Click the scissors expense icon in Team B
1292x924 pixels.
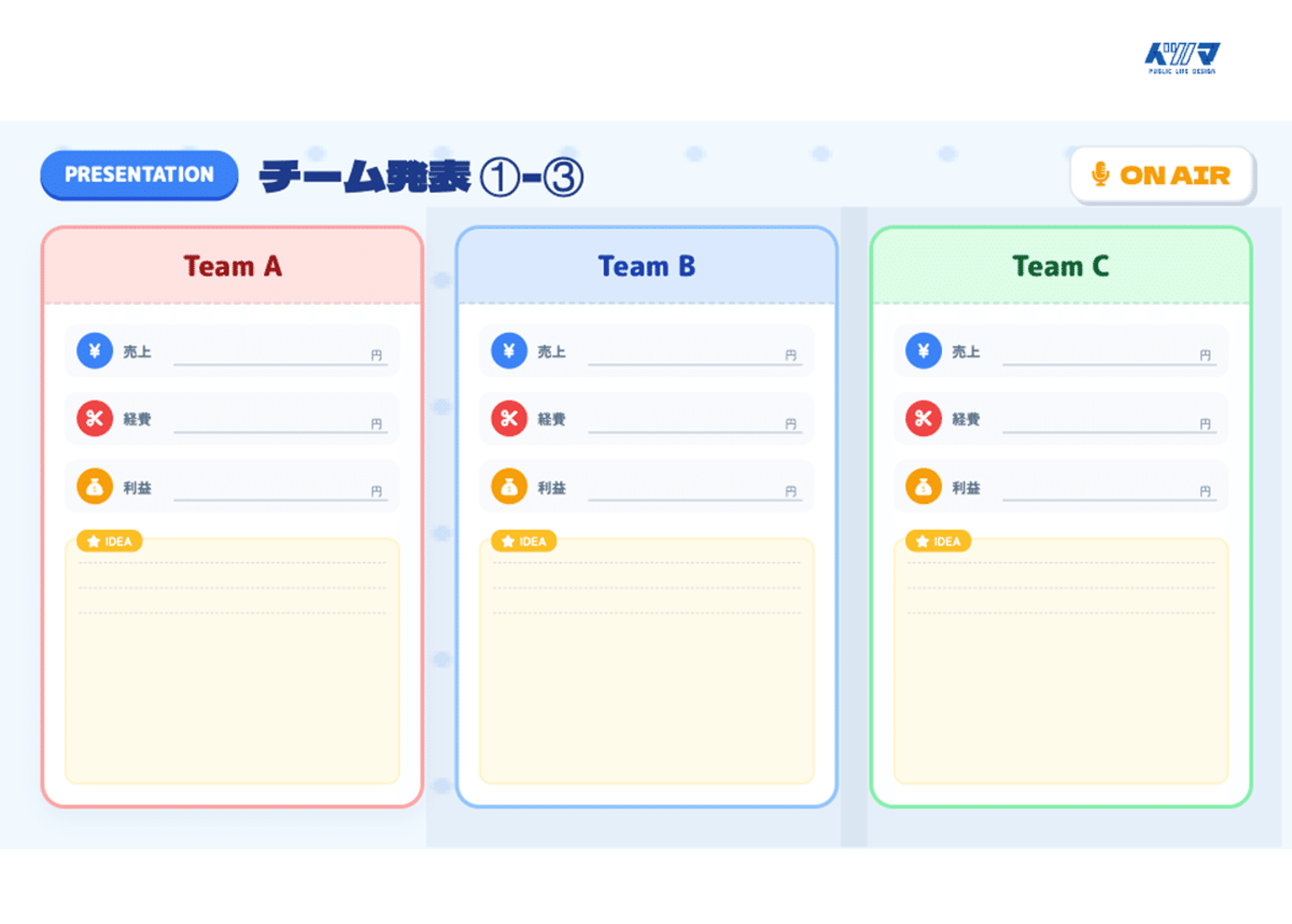pos(509,418)
